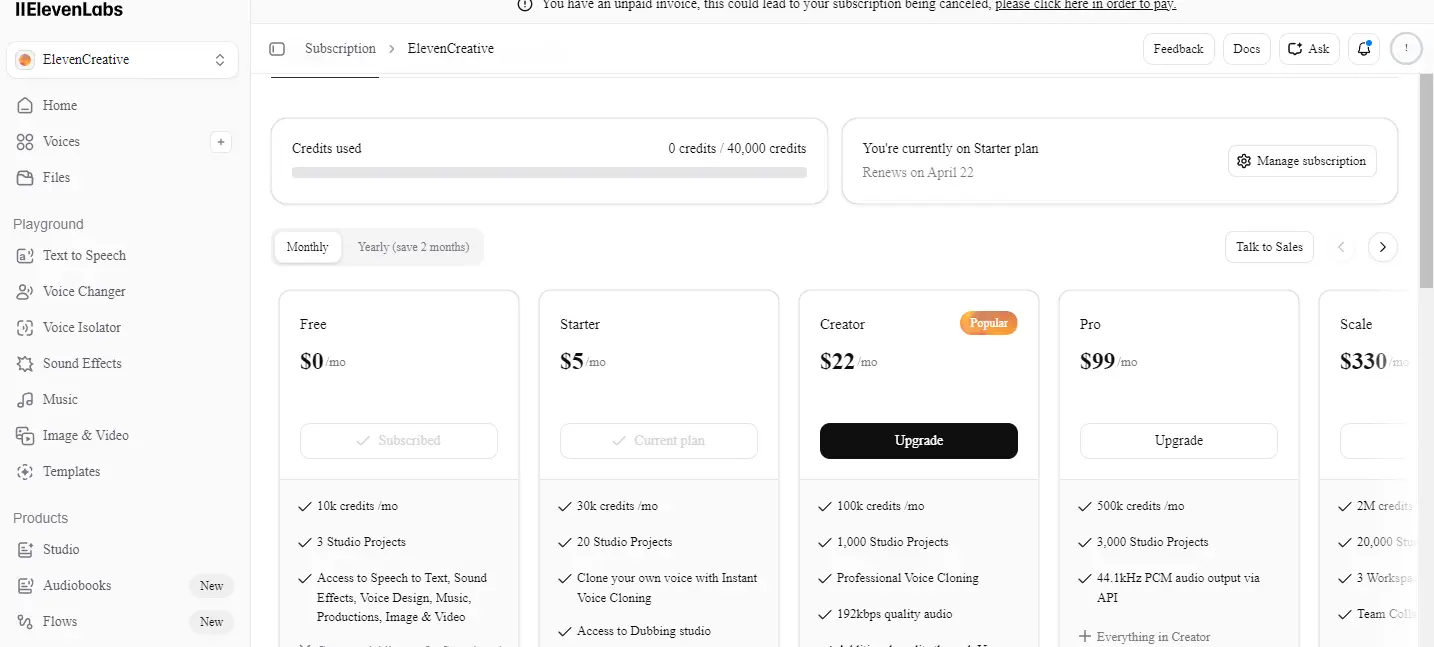Show previous plans with left arrow
The image size is (1434, 647).
point(1342,247)
